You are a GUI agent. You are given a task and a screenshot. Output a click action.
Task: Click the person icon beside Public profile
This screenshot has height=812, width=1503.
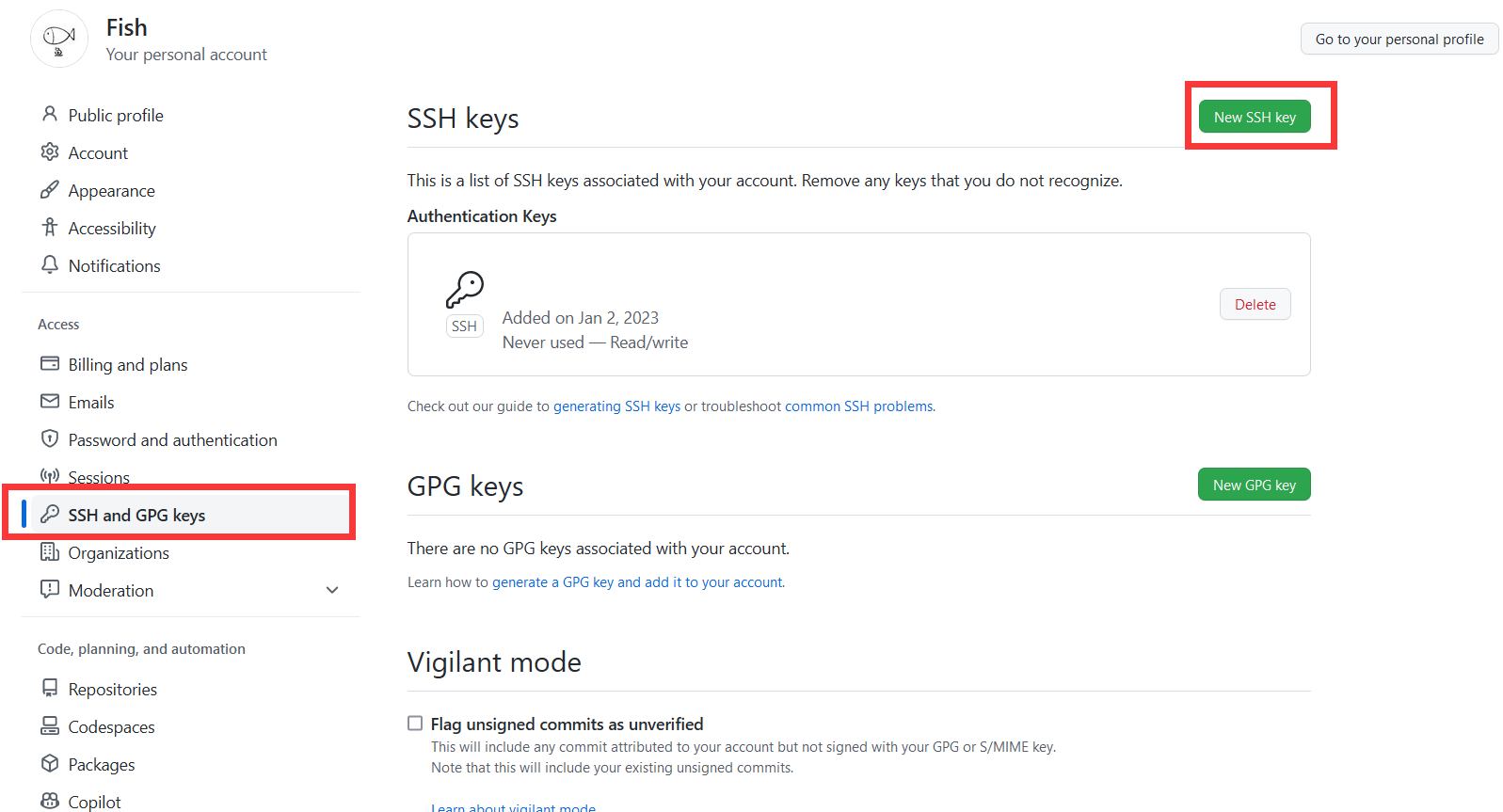tap(50, 115)
